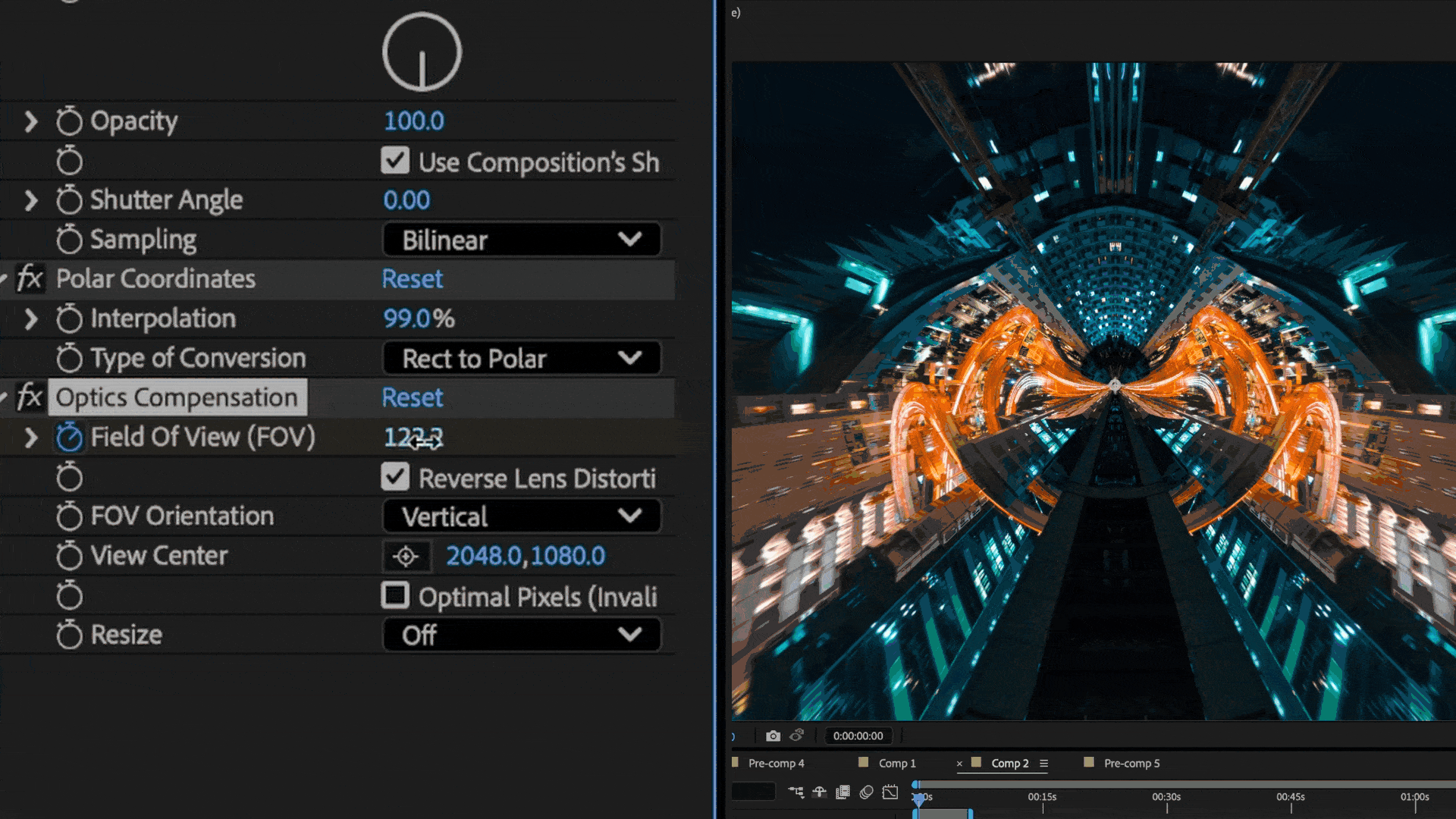Viewport: 1456px width, 819px height.
Task: Toggle stopwatch for Interpolation
Action: tap(69, 318)
